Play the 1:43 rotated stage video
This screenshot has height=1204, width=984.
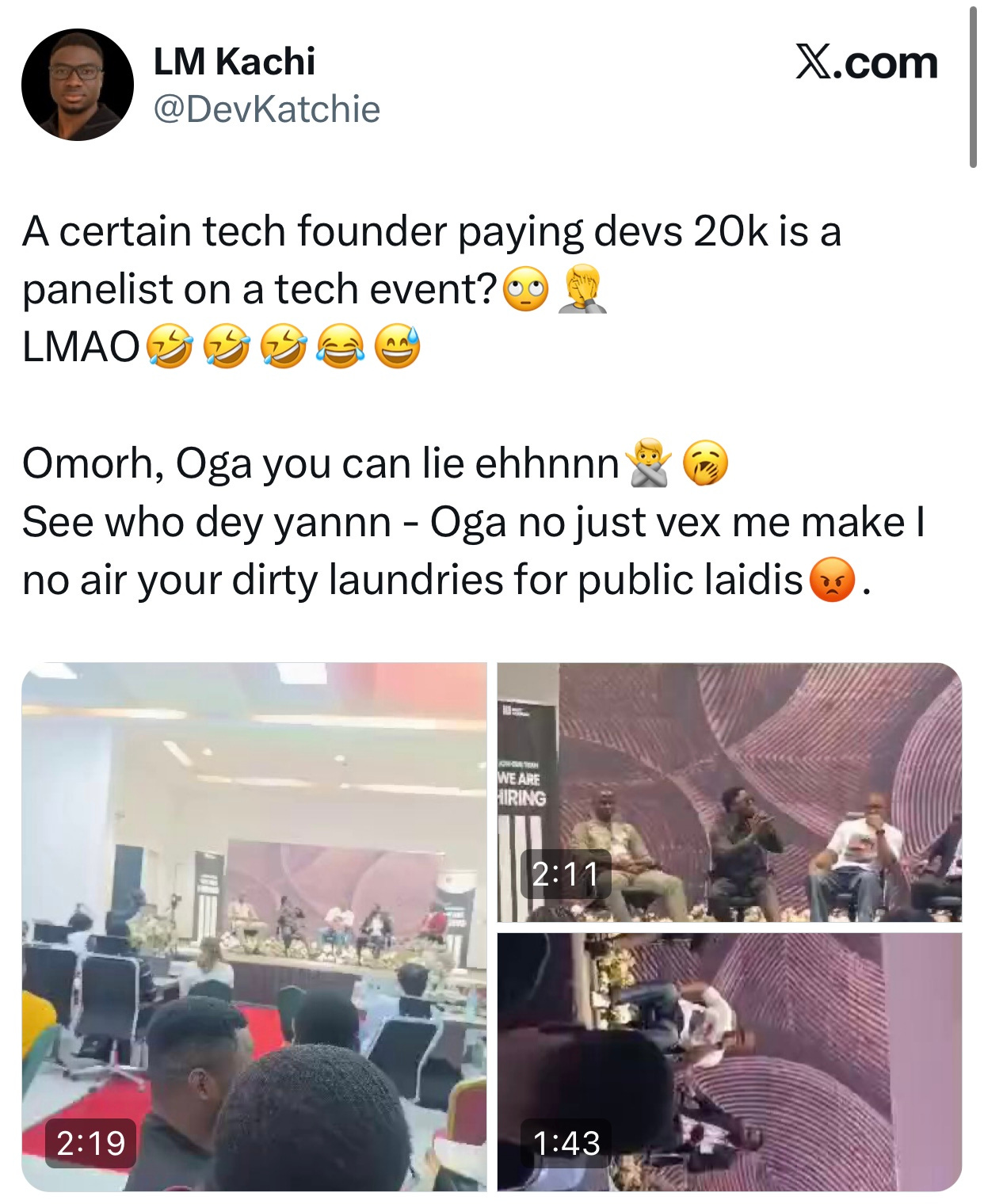(x=730, y=1062)
